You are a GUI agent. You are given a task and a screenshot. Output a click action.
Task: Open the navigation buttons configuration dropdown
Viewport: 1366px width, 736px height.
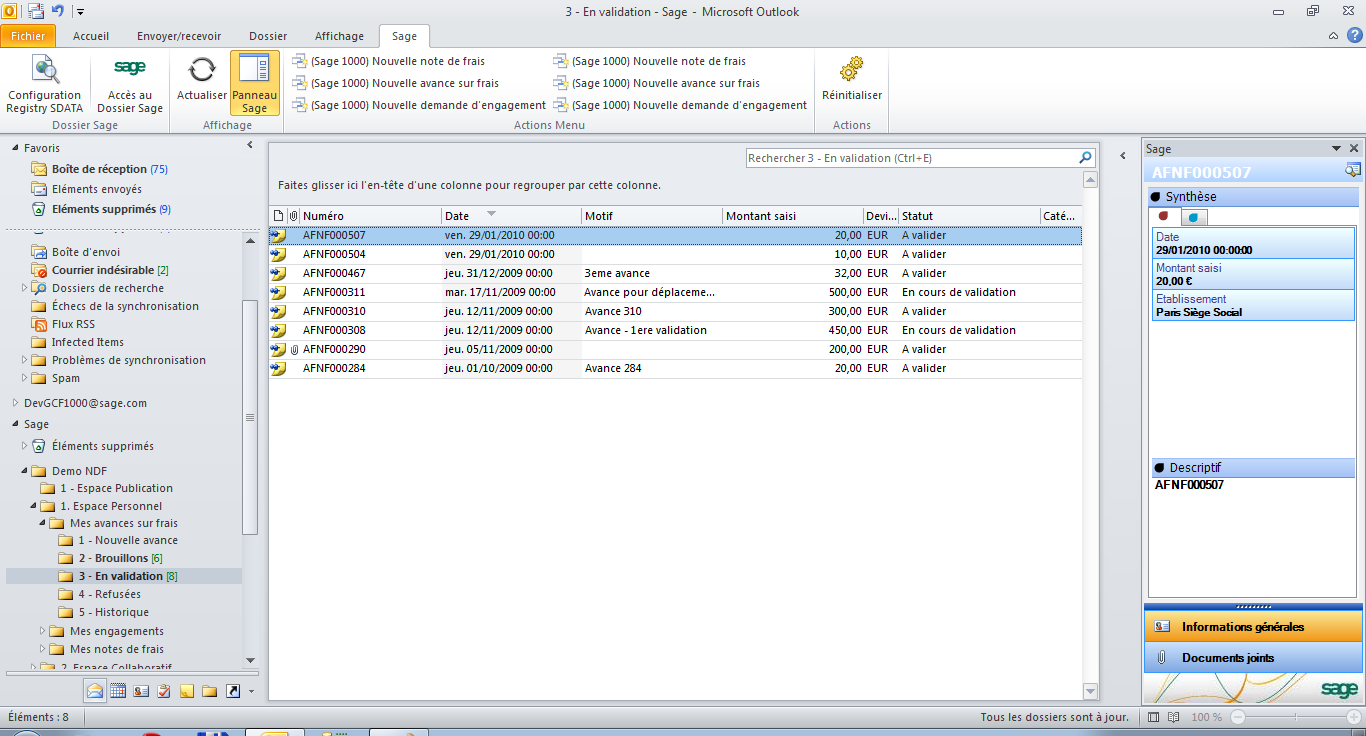(251, 691)
